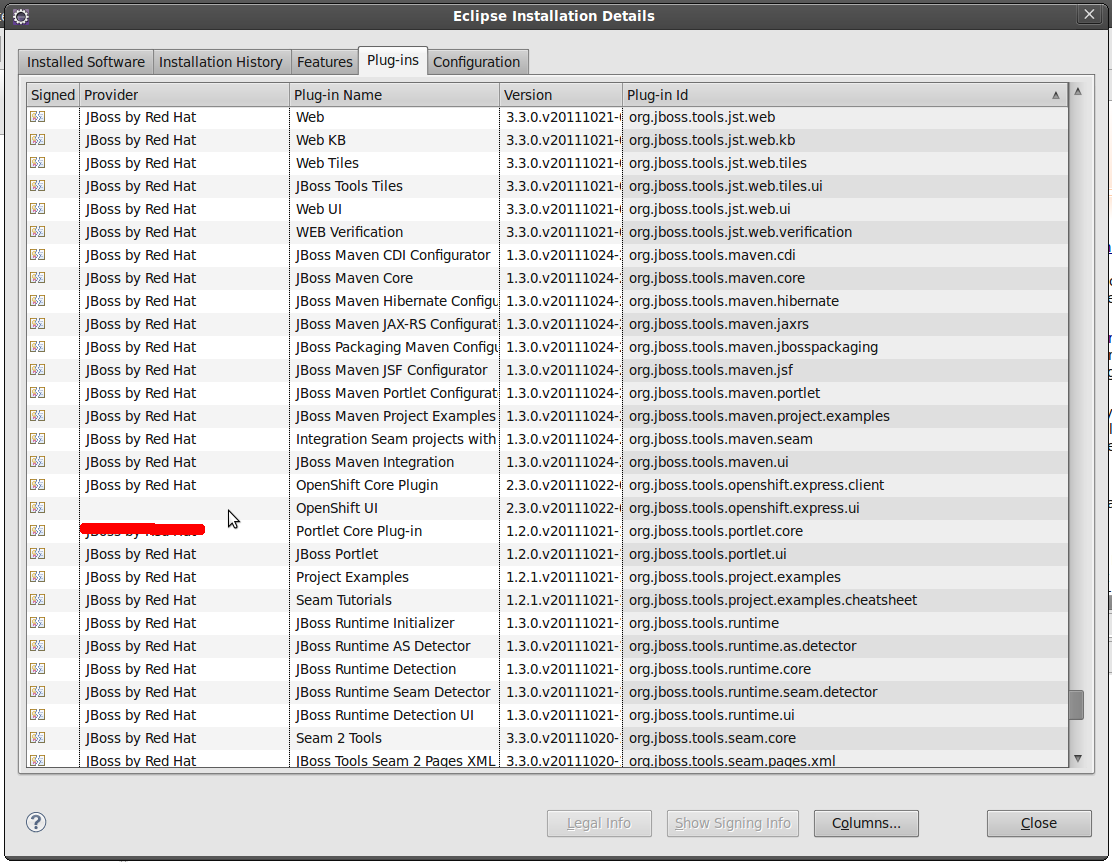This screenshot has height=862, width=1112.
Task: Select the JBoss Runtime Detection plug-in name
Action: (x=376, y=669)
